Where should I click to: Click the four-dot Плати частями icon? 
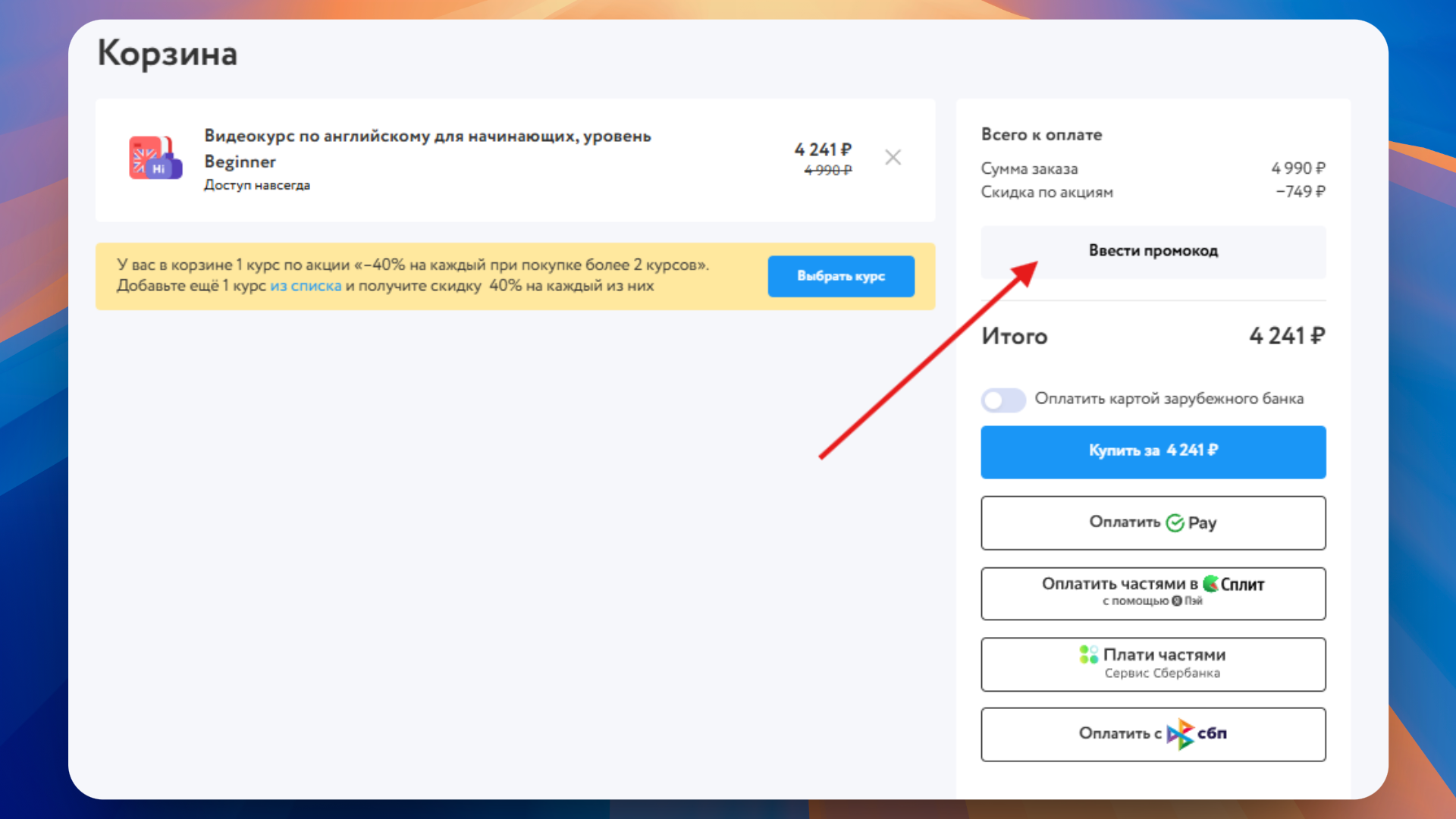pos(1088,654)
